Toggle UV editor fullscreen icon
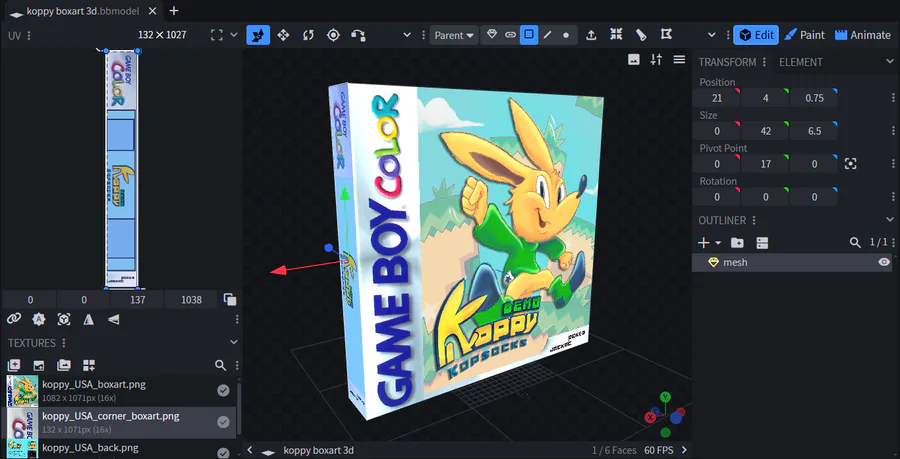 [216, 35]
